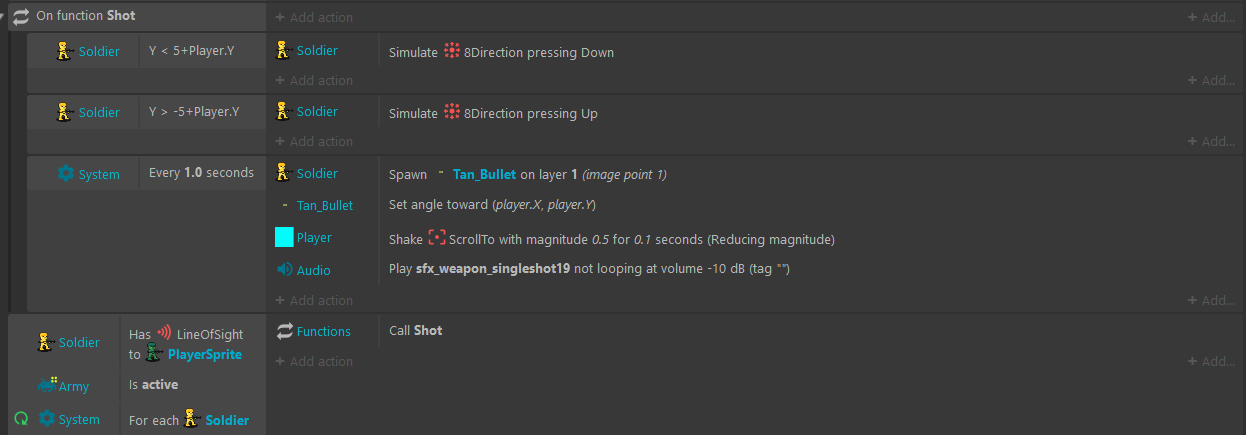Click Add action below the Audio action
1246x435 pixels.
(314, 300)
